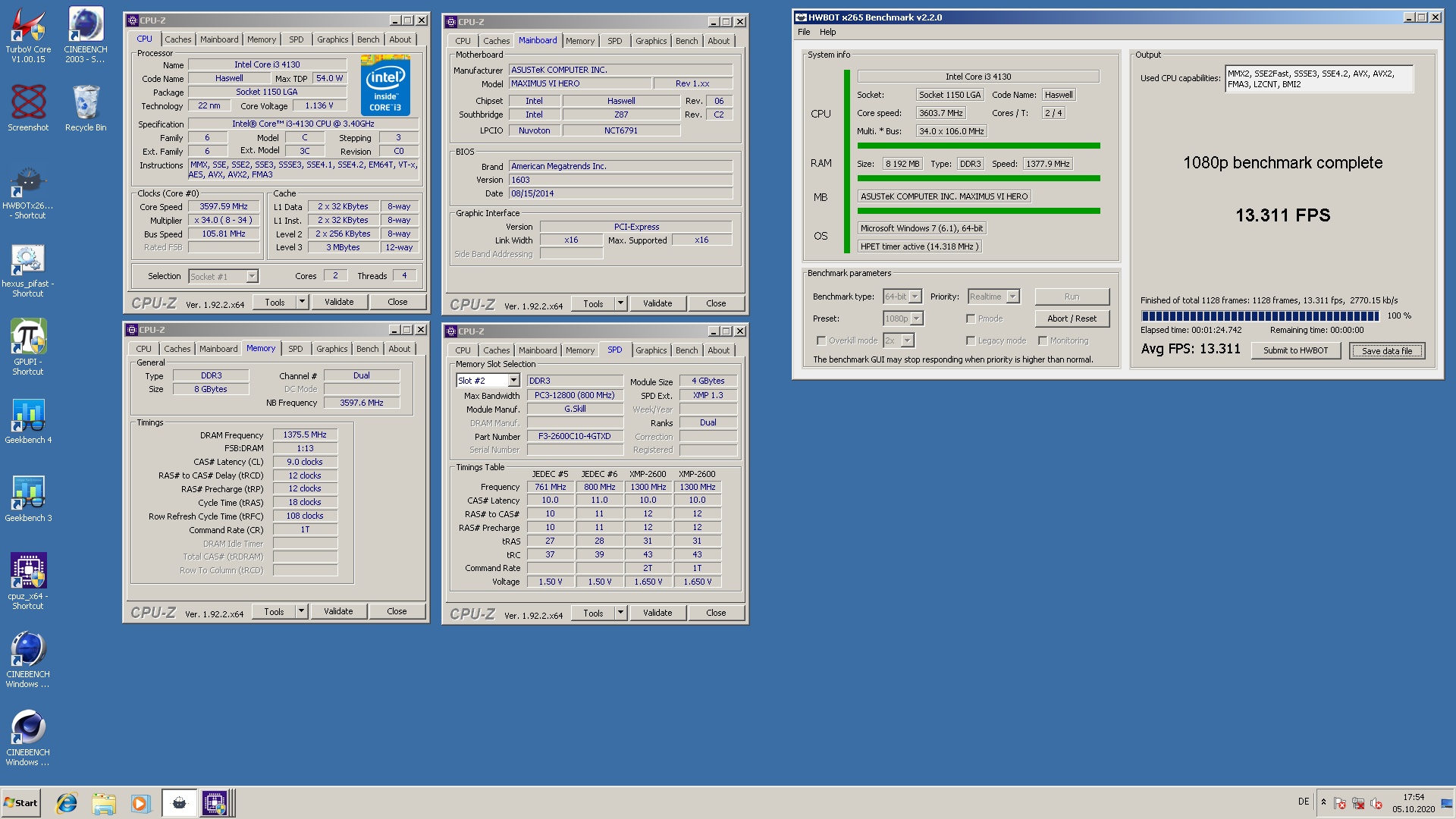
Task: Open the bottom CINEBENCH Windows desktop icon
Action: (x=28, y=738)
